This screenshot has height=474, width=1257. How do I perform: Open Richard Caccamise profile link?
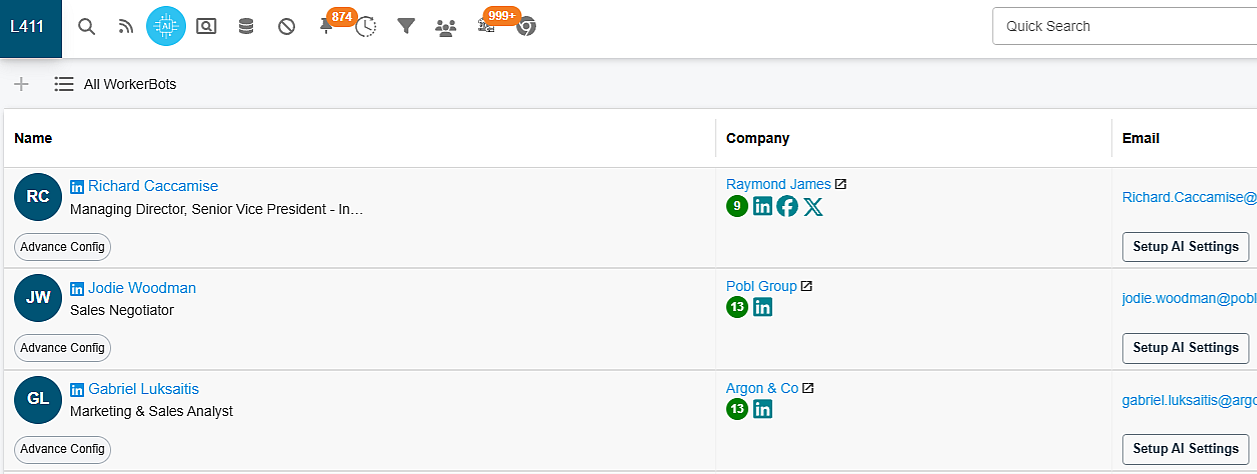coord(153,186)
